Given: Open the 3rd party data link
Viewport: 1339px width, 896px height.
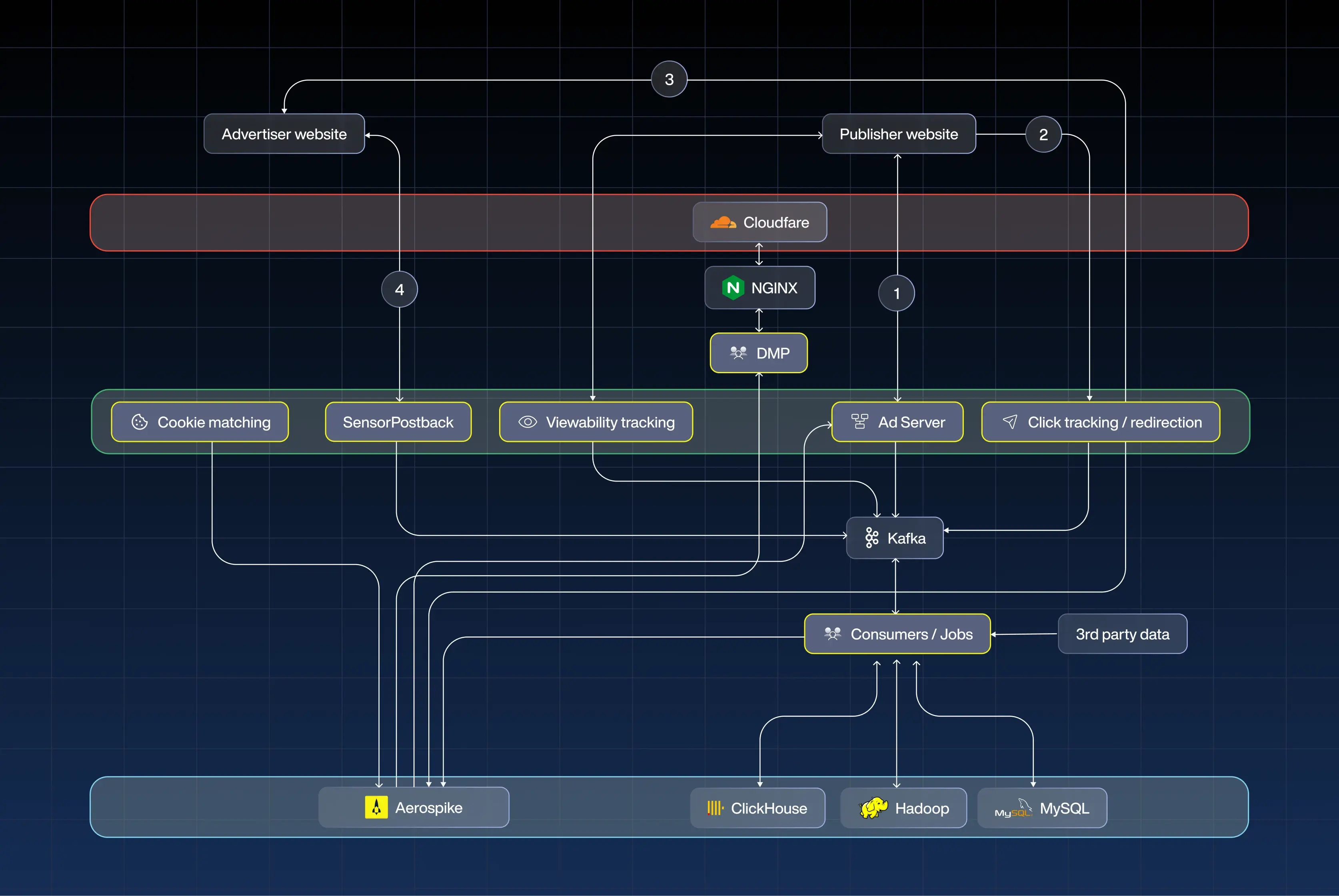Looking at the screenshot, I should [x=1122, y=634].
